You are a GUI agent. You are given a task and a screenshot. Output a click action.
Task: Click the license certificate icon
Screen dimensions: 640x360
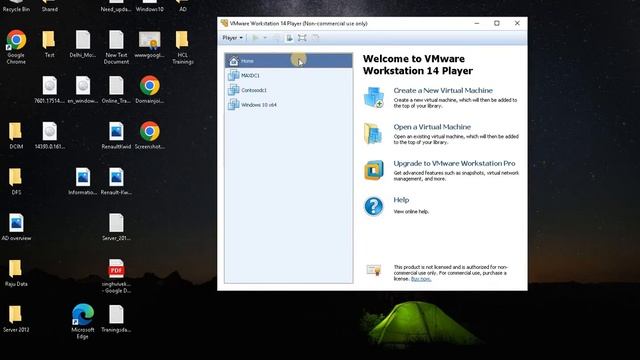(373, 270)
